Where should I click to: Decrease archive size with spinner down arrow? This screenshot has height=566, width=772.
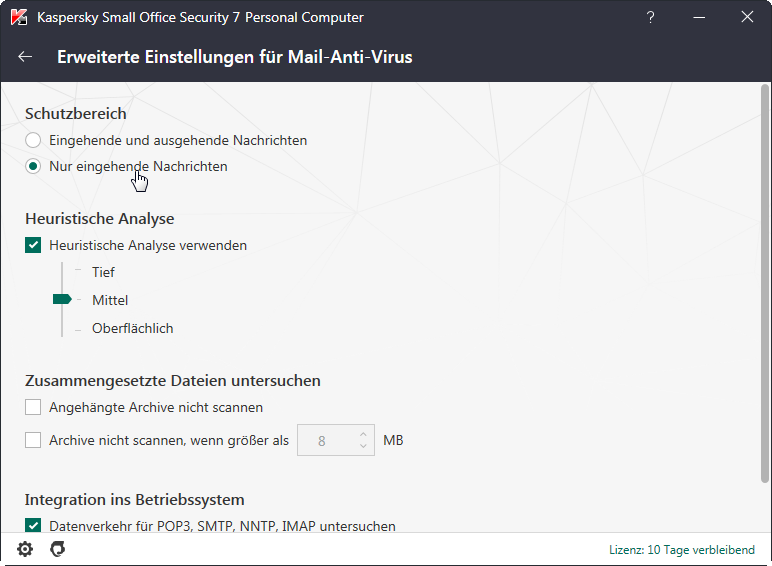pos(363,446)
